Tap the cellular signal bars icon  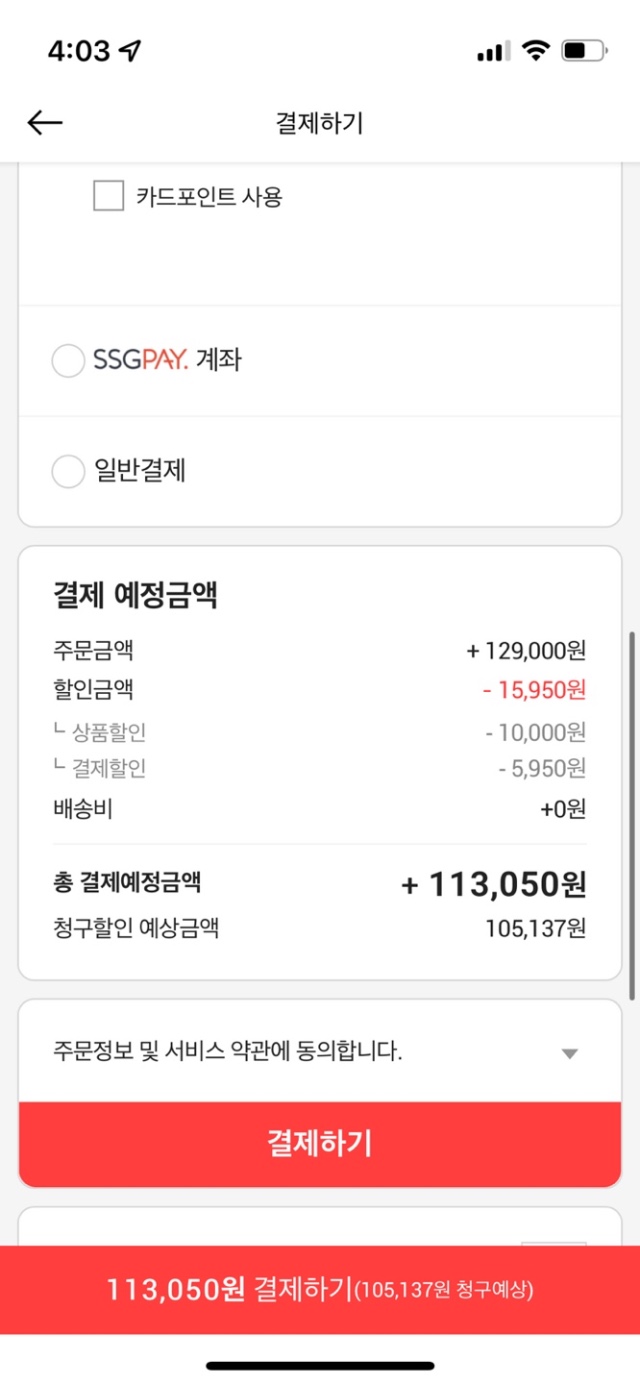[494, 51]
